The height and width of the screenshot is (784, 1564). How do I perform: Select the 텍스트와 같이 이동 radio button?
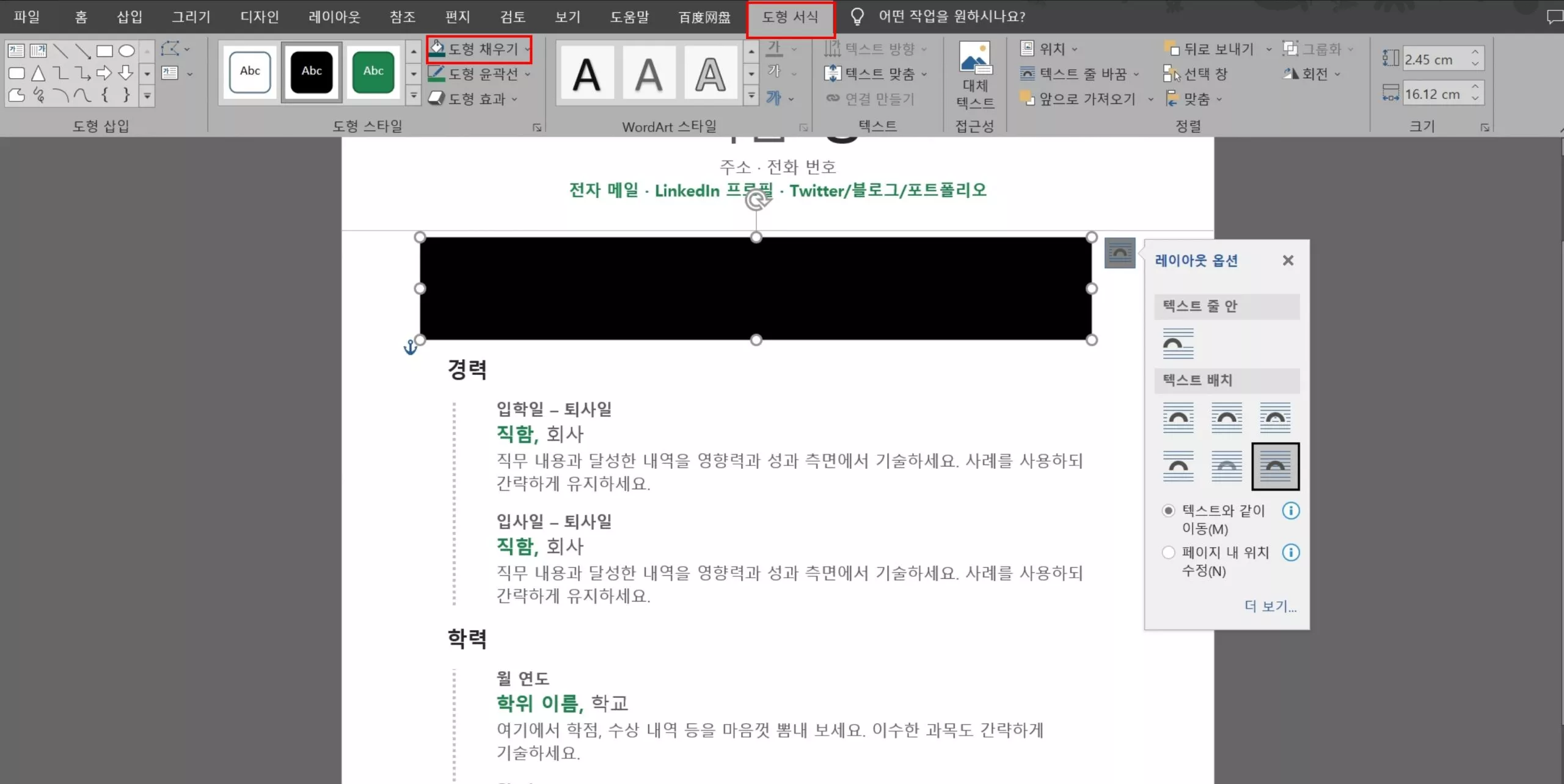pyautogui.click(x=1169, y=510)
